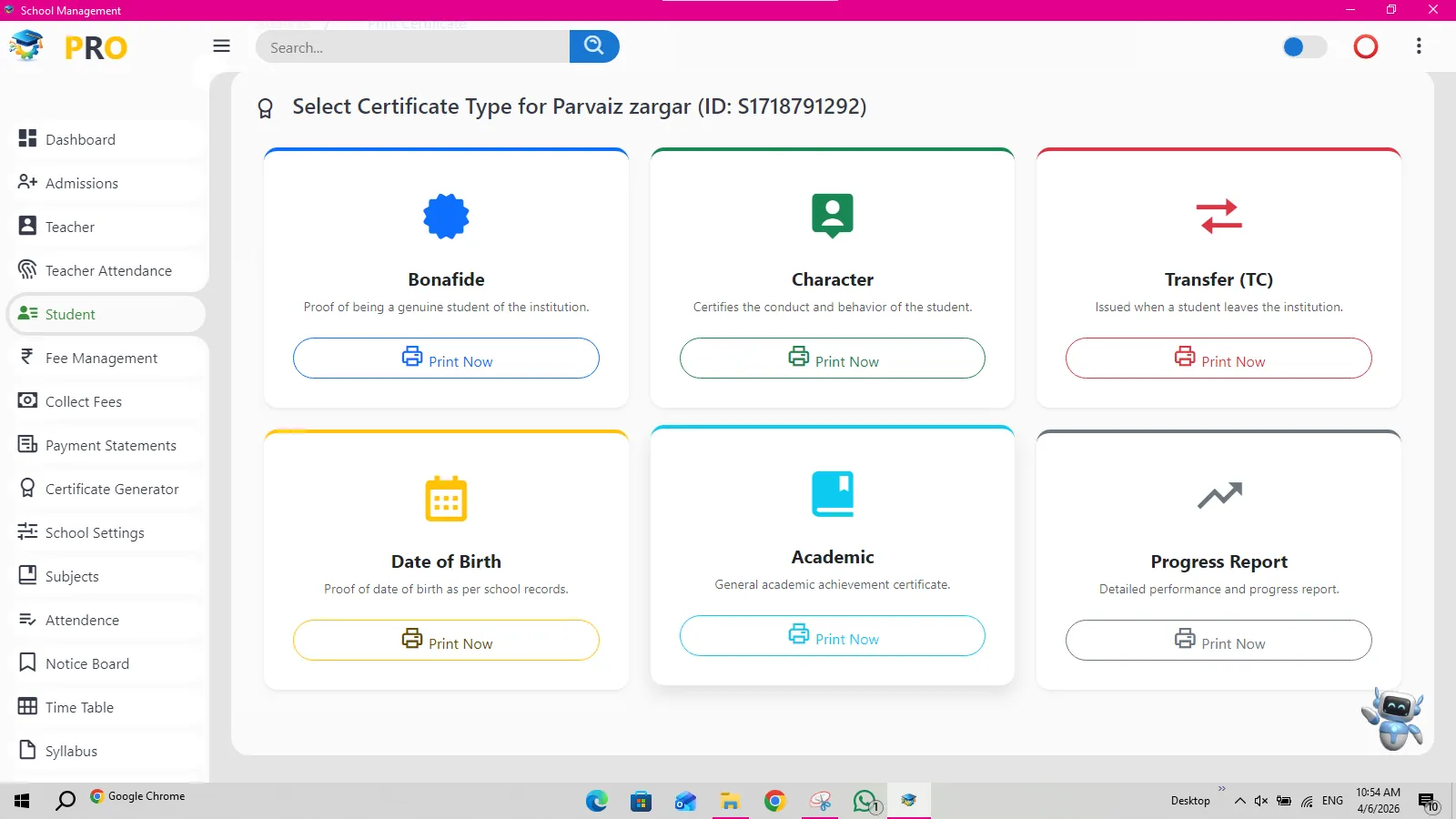The width and height of the screenshot is (1456, 819).
Task: Click the Time Table grid icon
Action: pyautogui.click(x=28, y=706)
